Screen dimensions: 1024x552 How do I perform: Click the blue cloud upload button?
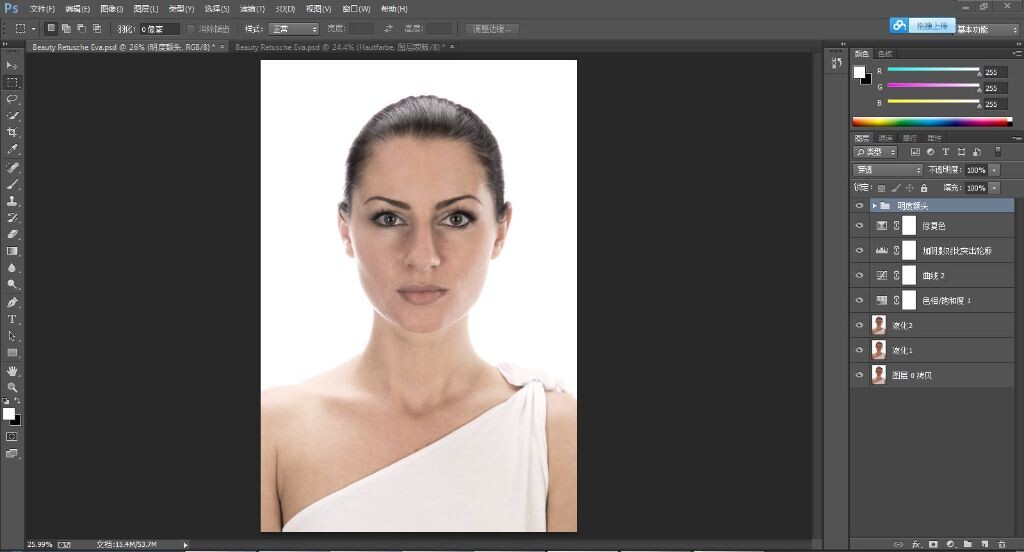[x=922, y=25]
